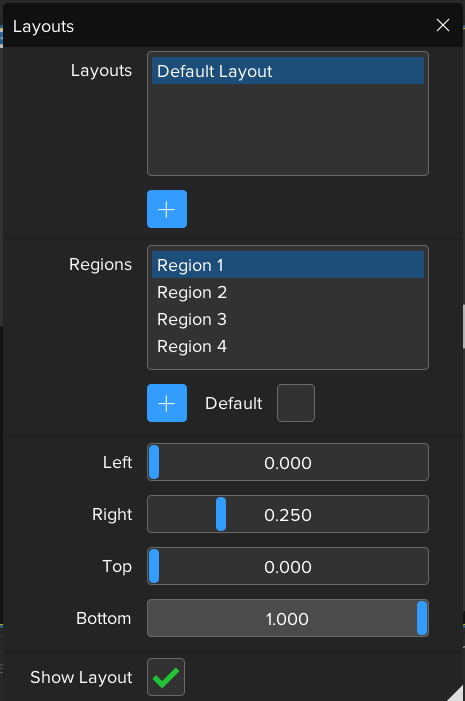Add a new layout with plus button

(167, 209)
